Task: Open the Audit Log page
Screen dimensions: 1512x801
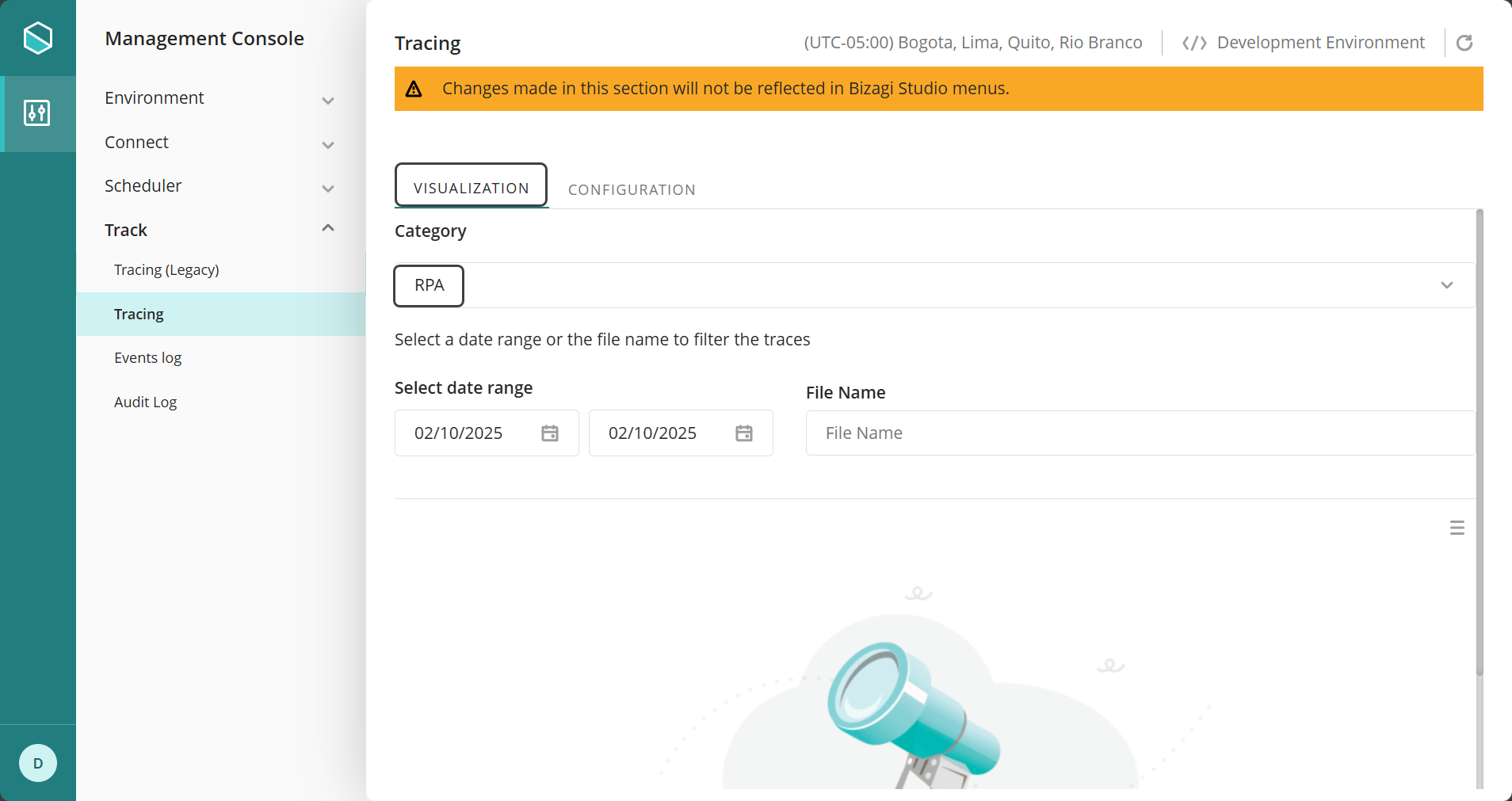Action: point(146,402)
